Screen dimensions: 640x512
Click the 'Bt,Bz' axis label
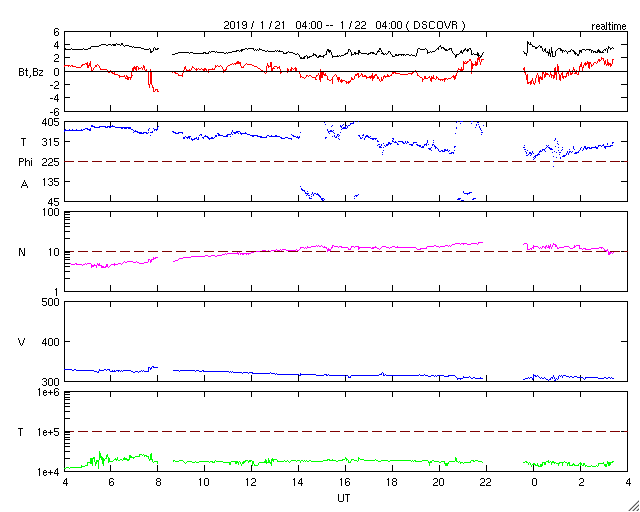click(x=31, y=74)
